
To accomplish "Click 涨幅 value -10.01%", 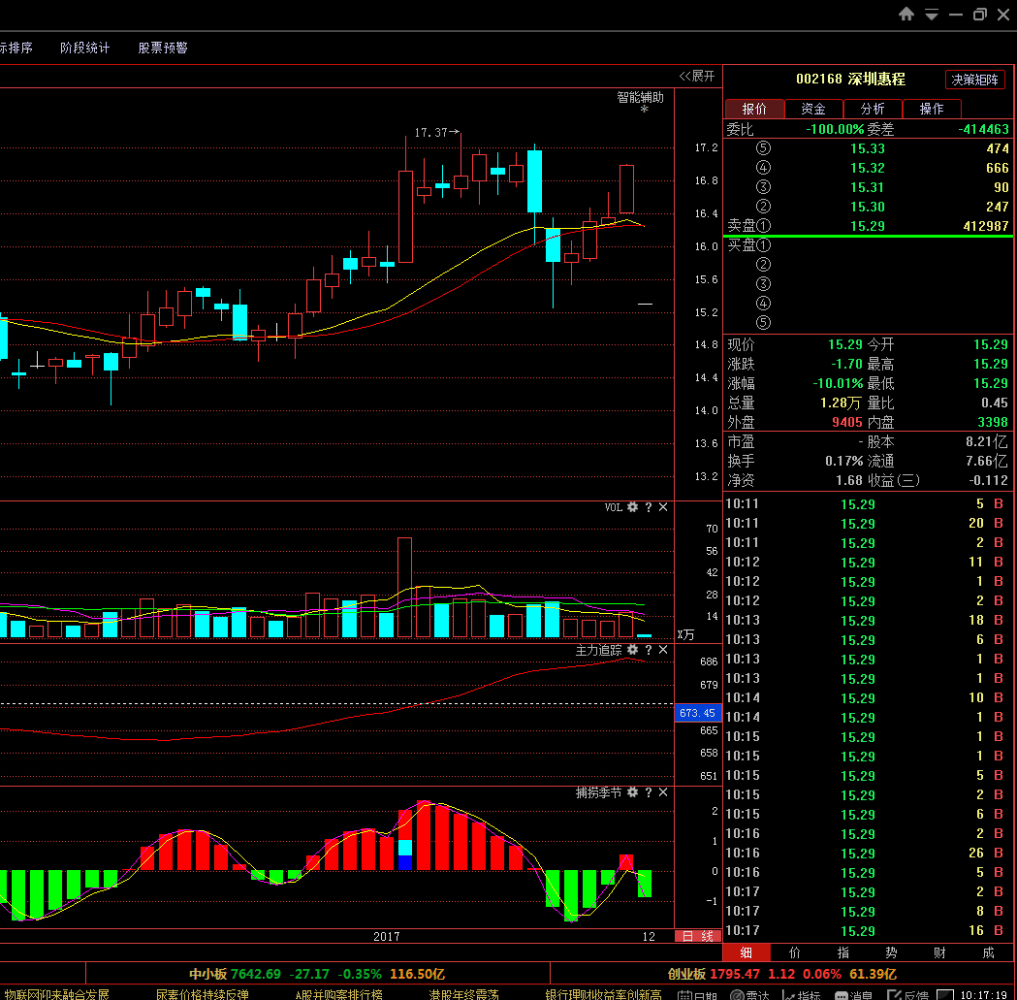I will [838, 383].
